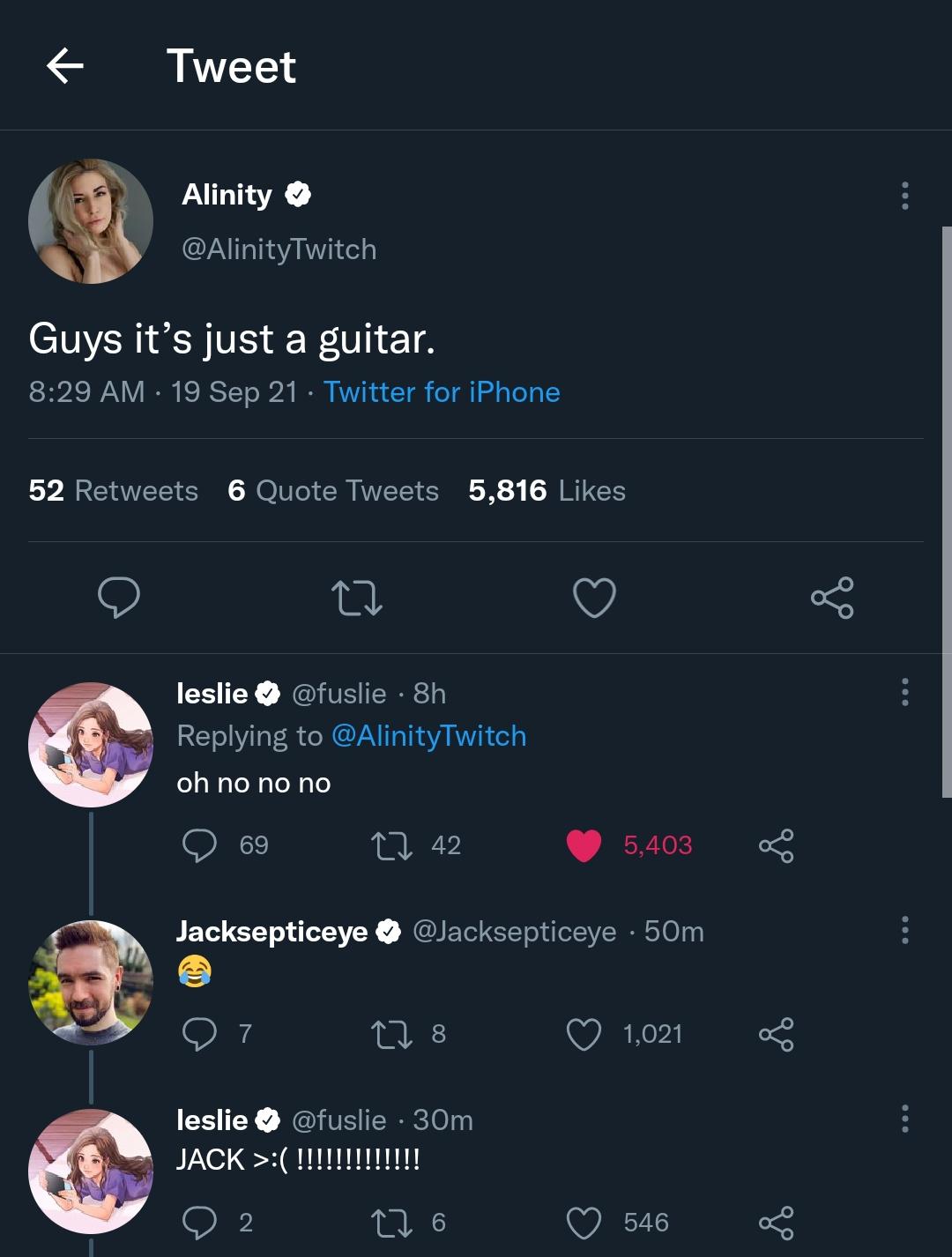This screenshot has width=952, height=1257.
Task: Open the @AlinityTwitch mention link
Action: pyautogui.click(x=428, y=735)
